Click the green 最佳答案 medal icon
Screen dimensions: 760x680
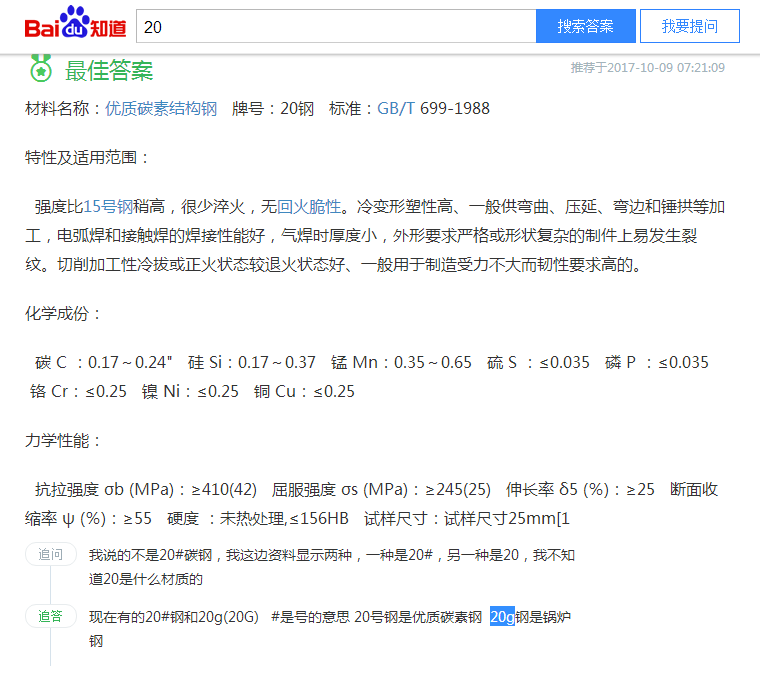coord(41,69)
